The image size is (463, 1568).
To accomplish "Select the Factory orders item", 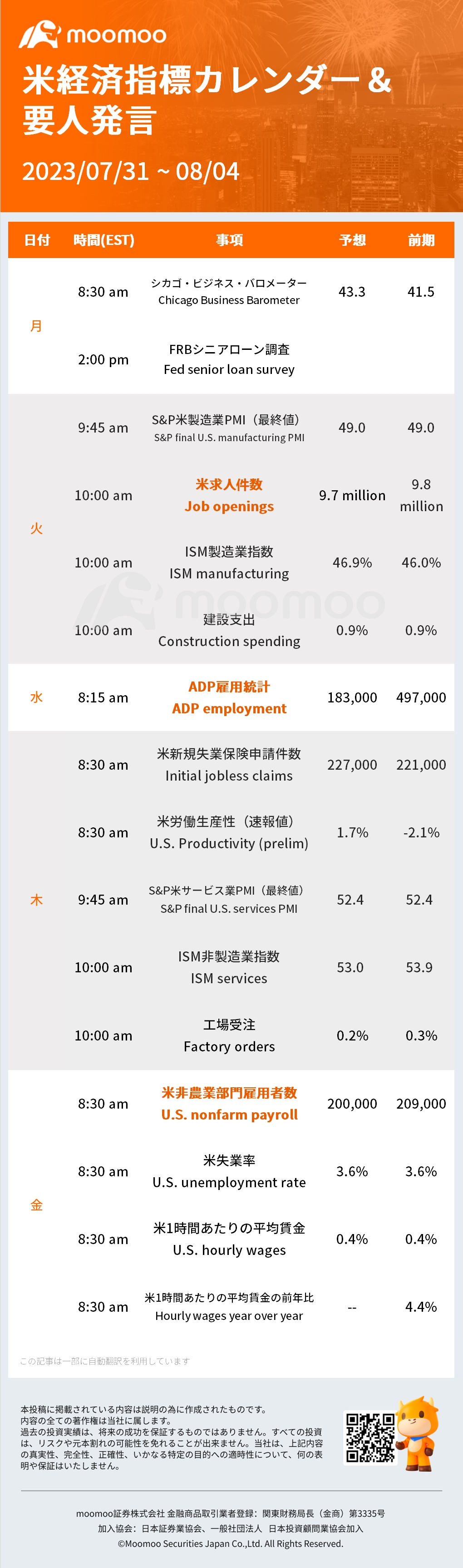I will point(229,1035).
